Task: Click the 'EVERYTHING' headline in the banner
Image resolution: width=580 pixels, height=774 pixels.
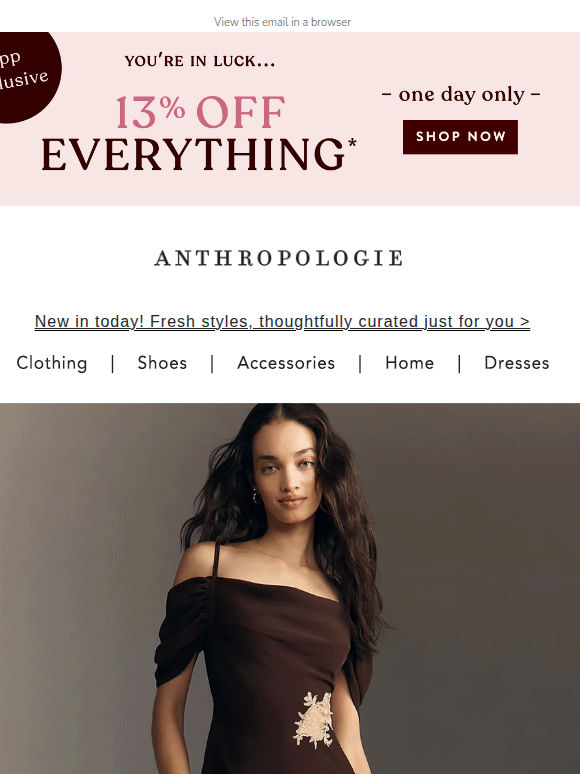Action: tap(193, 155)
